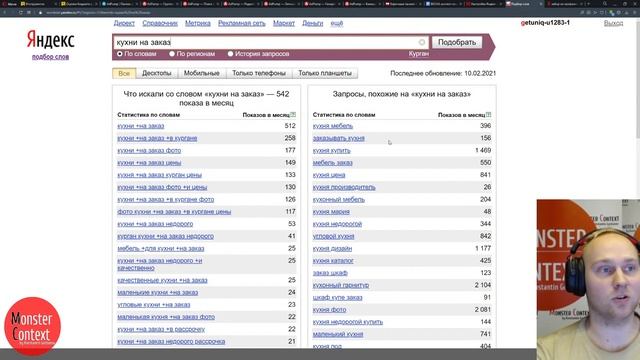Screen dimensions: 640x360
Task: Open query 'угловые кухни +на заказ'
Action: click(x=153, y=305)
